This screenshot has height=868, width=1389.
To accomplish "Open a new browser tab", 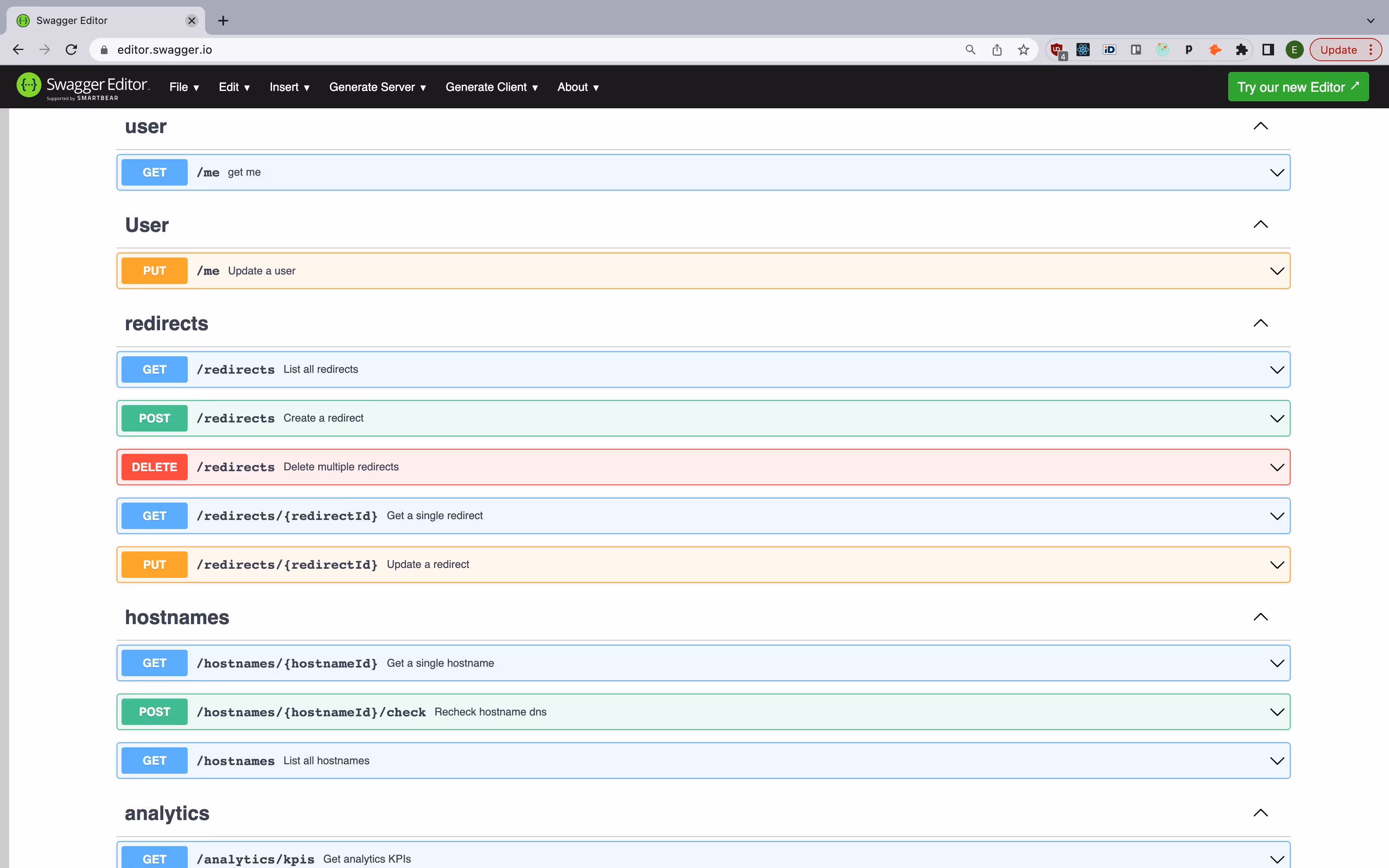I will [x=223, y=21].
